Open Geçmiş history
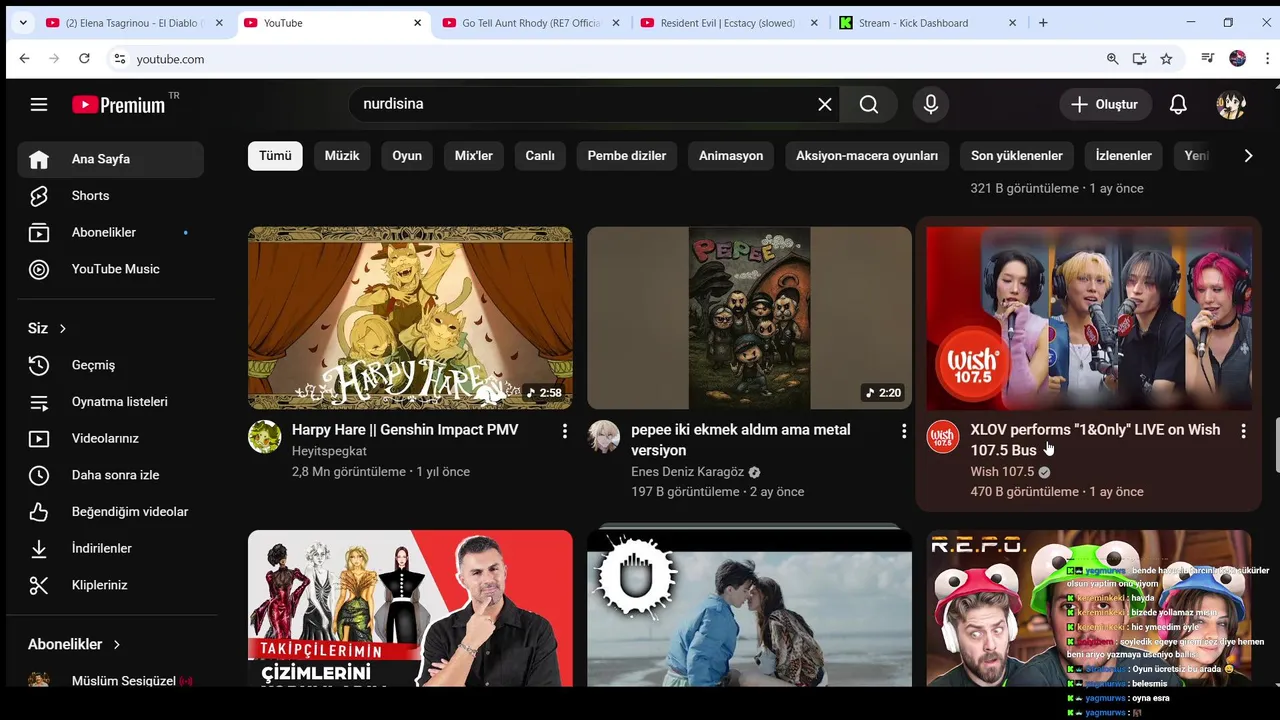 [x=111, y=365]
